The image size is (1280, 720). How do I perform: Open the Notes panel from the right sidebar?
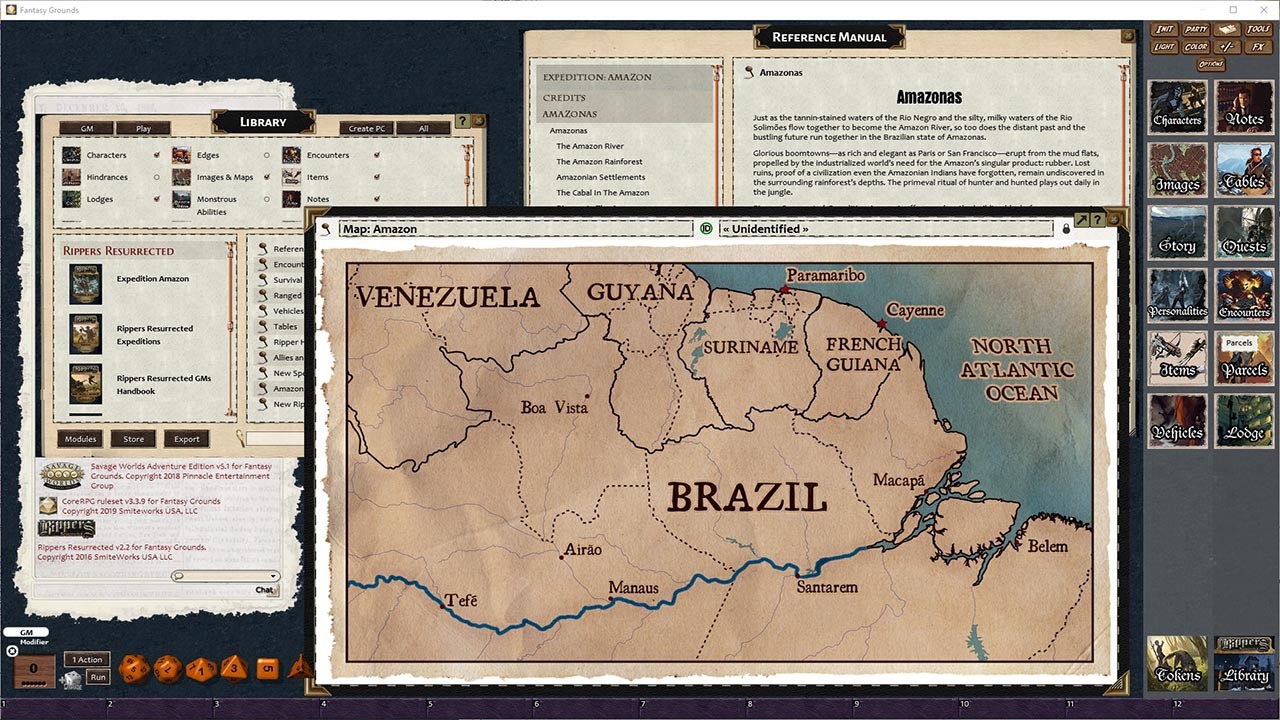[x=1243, y=107]
